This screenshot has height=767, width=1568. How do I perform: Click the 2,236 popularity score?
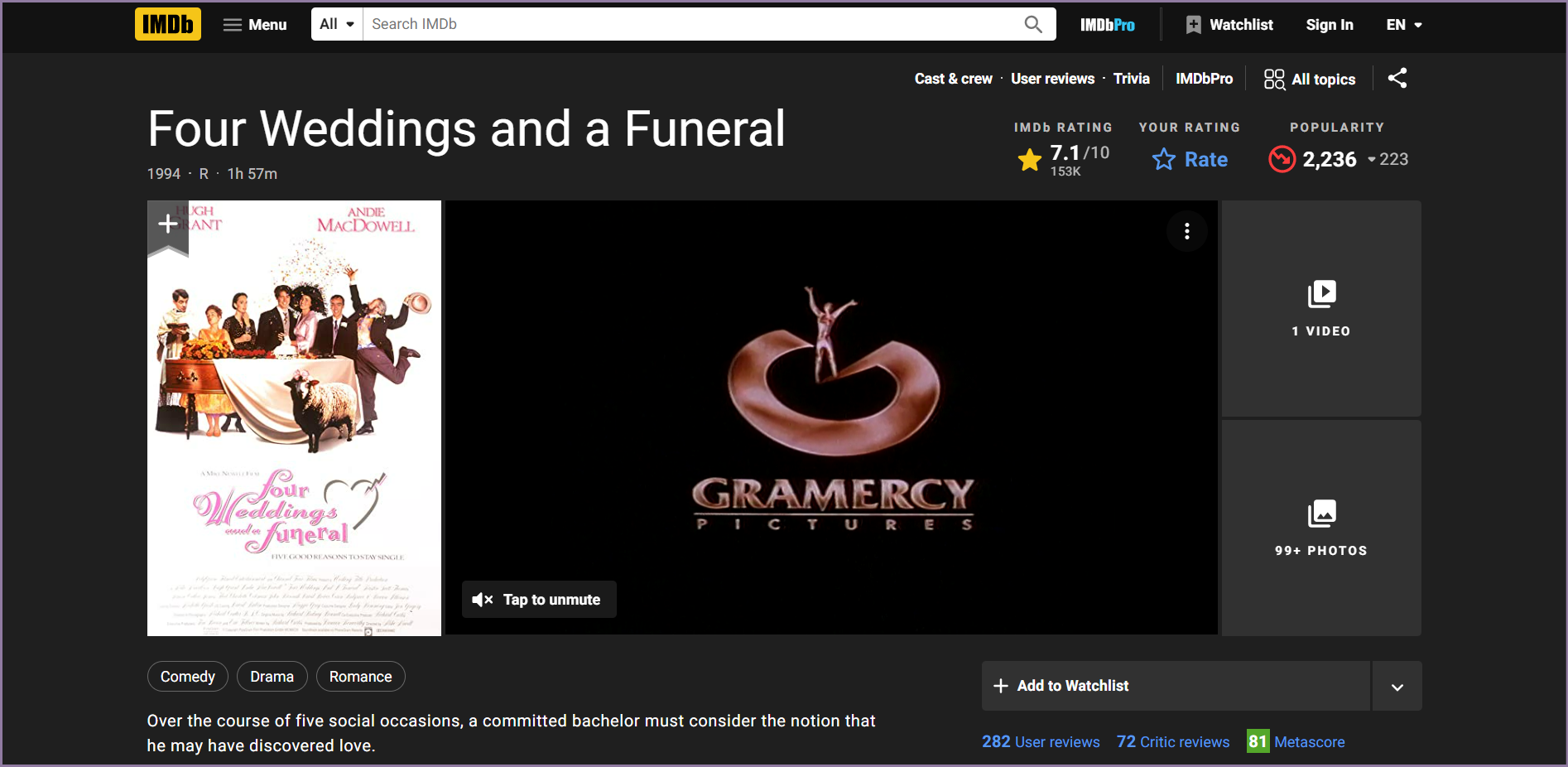(1330, 159)
